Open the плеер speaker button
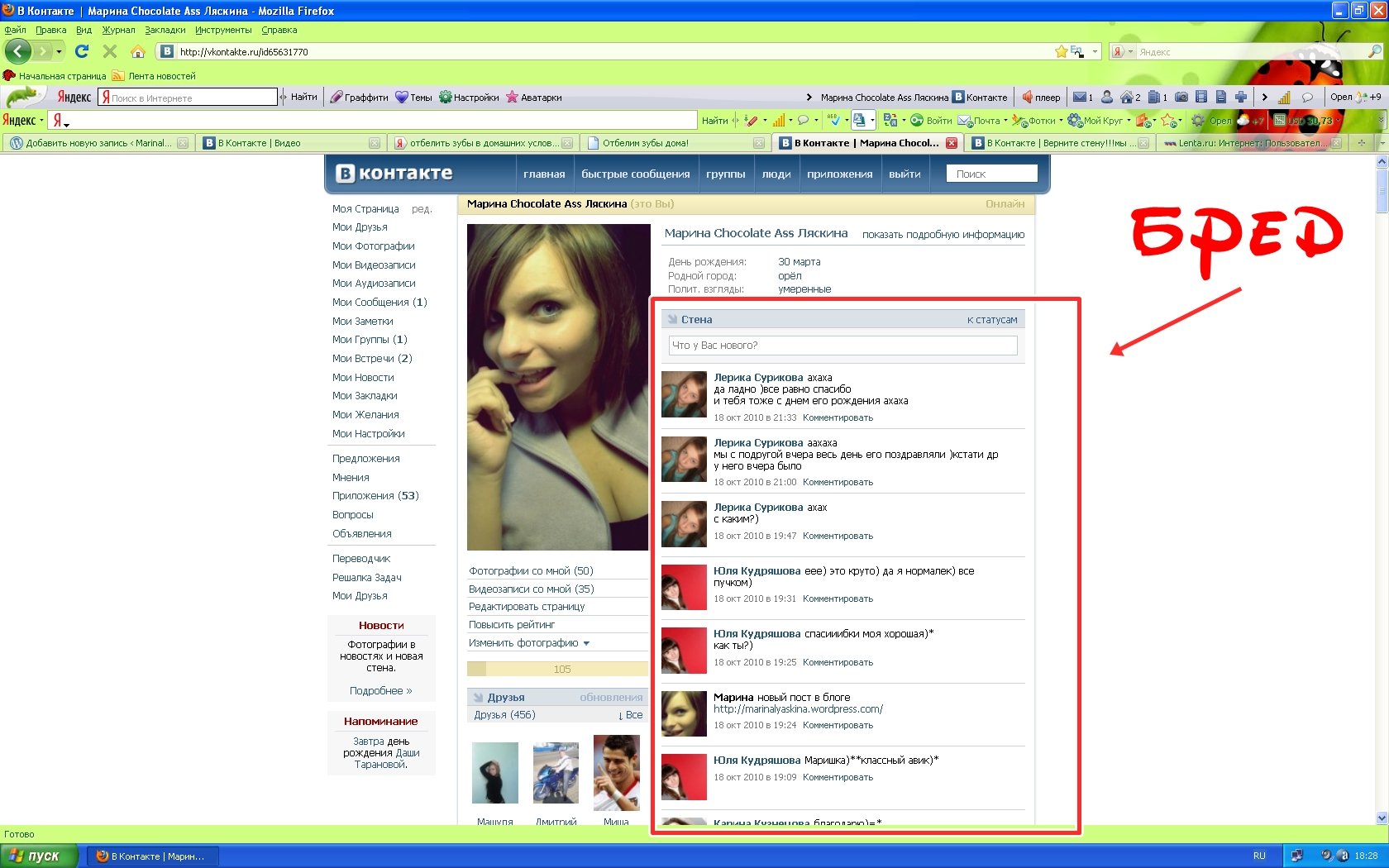1389x868 pixels. click(1041, 98)
